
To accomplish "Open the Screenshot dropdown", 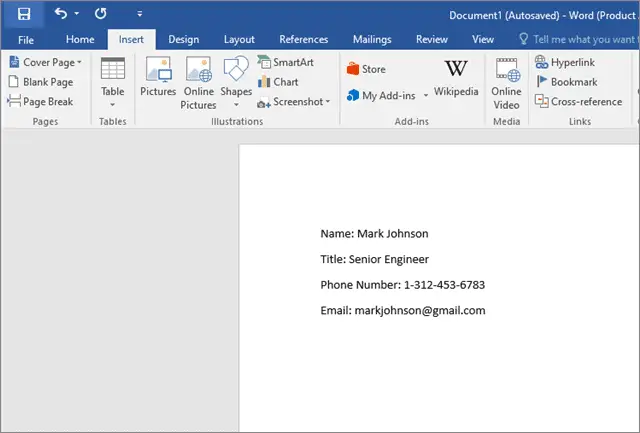I will [293, 102].
